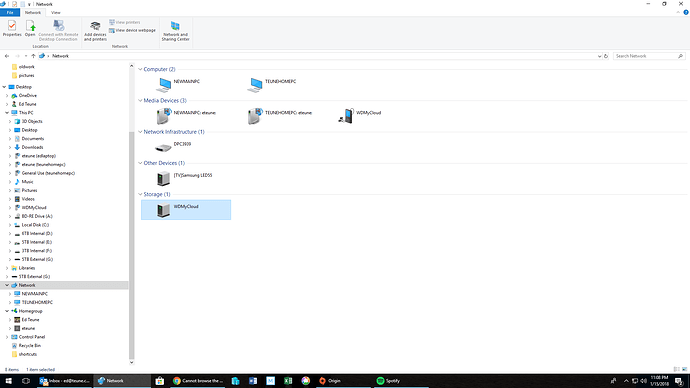Select the DPC3939 network infrastructure device
The width and height of the screenshot is (690, 388).
pyautogui.click(x=163, y=147)
